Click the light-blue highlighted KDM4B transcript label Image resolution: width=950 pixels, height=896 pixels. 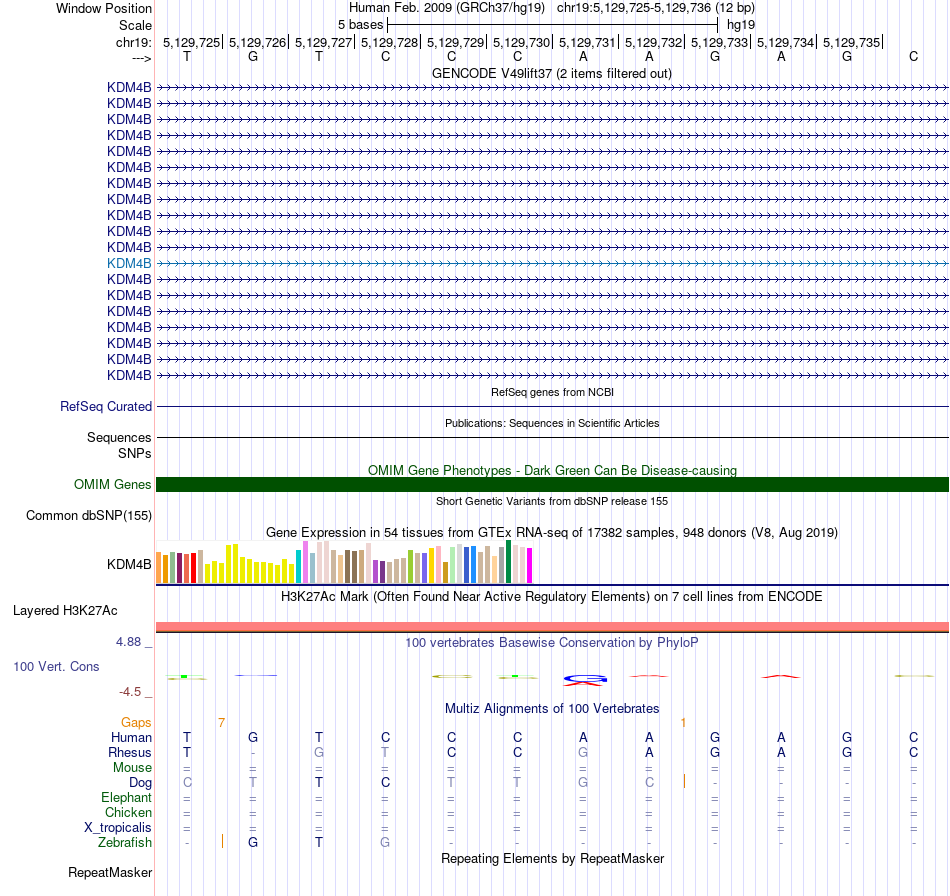[129, 264]
